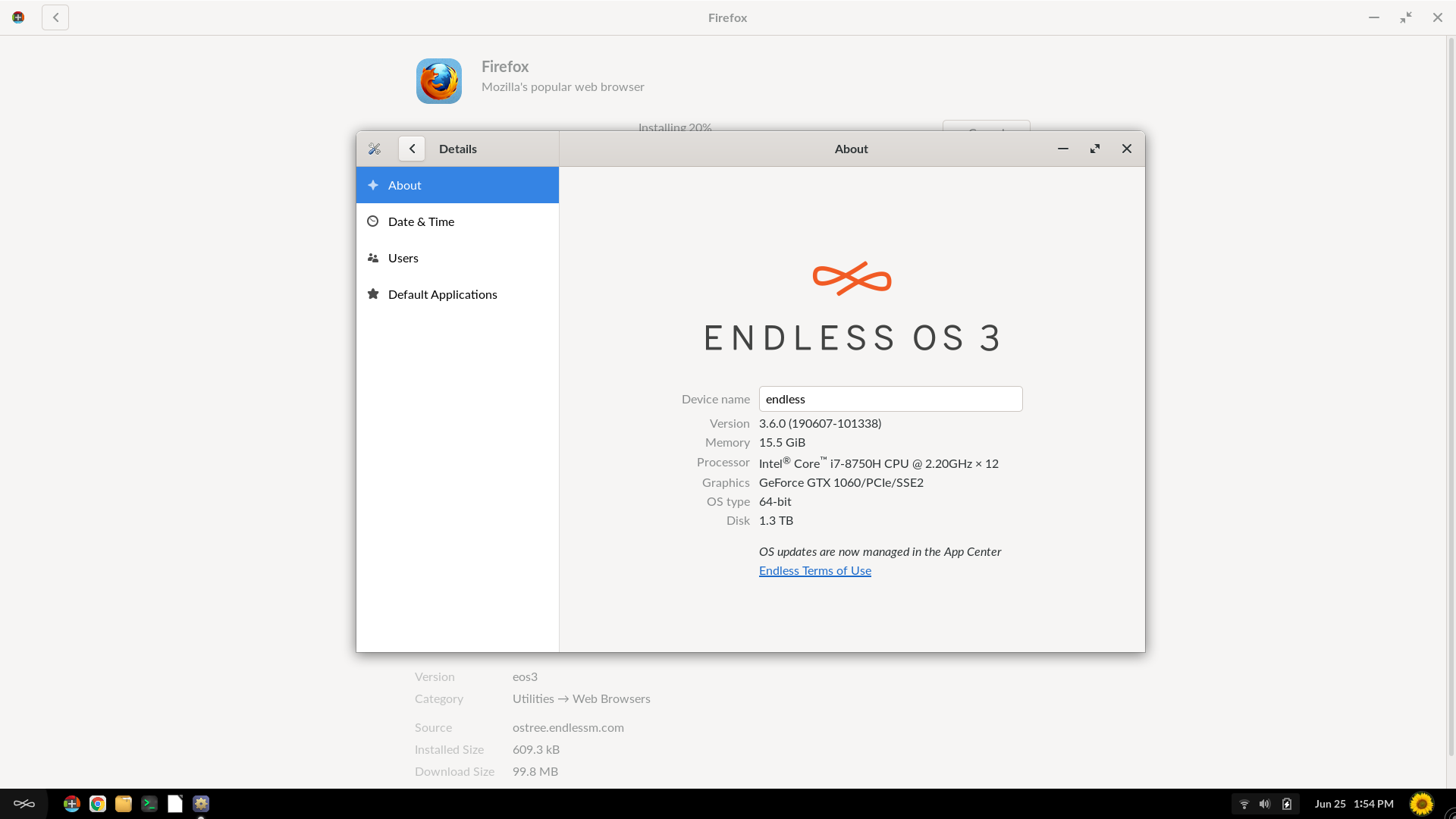1456x819 pixels.
Task: Select About in the Details sidebar
Action: coord(457,185)
